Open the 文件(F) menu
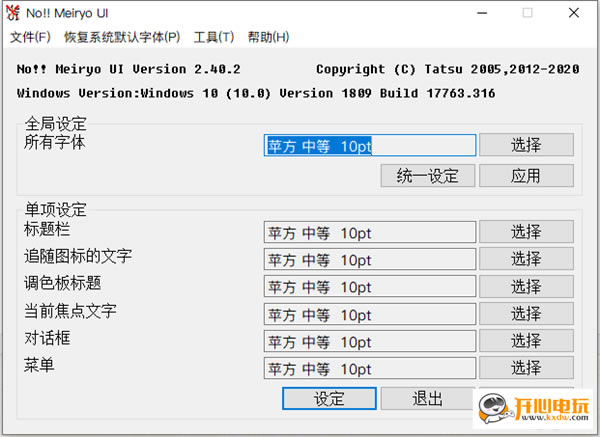The height and width of the screenshot is (437, 600). click(x=30, y=37)
